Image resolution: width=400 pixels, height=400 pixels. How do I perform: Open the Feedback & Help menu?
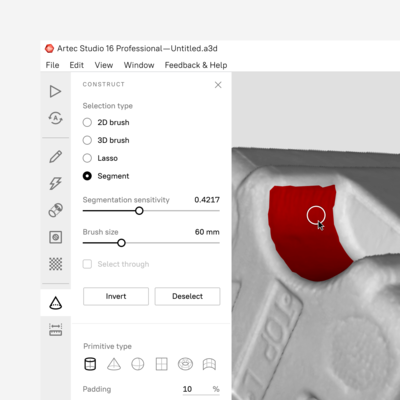pyautogui.click(x=196, y=65)
